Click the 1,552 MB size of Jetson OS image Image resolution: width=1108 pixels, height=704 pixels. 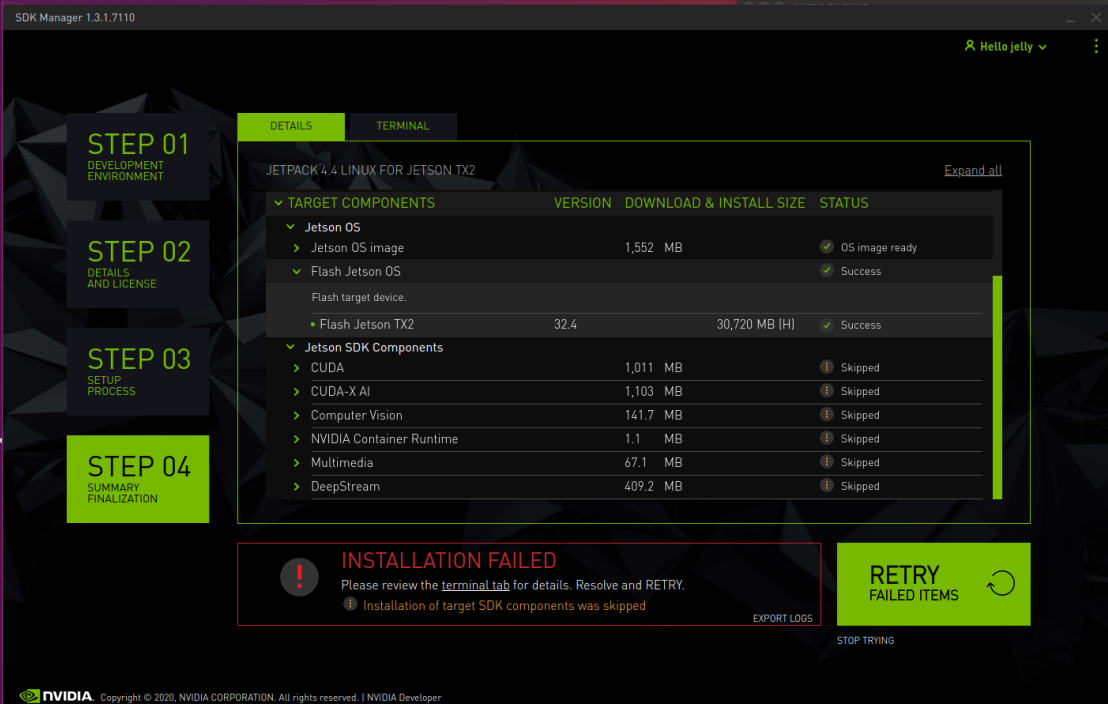654,248
